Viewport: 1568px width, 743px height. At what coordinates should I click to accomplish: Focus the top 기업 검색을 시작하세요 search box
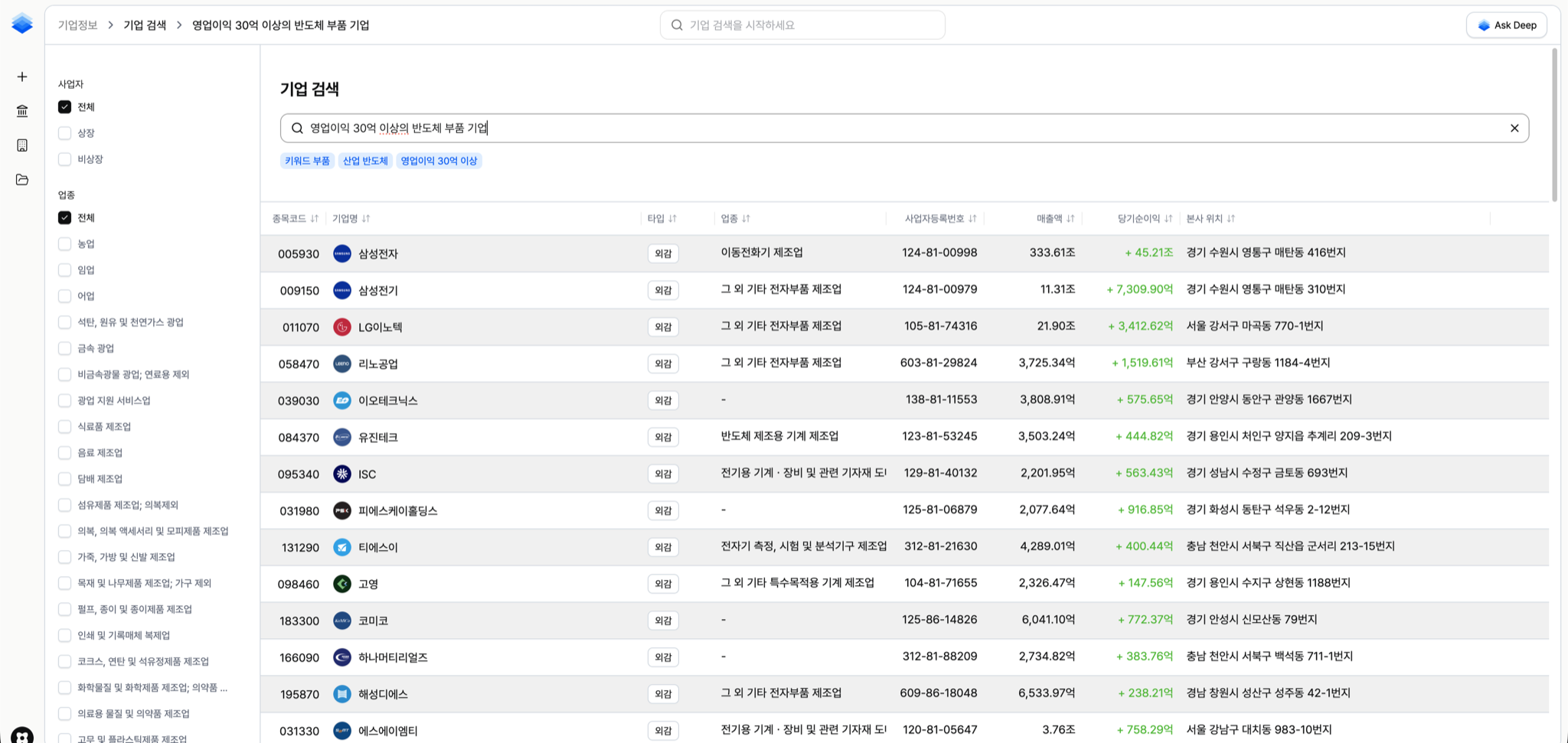click(802, 25)
